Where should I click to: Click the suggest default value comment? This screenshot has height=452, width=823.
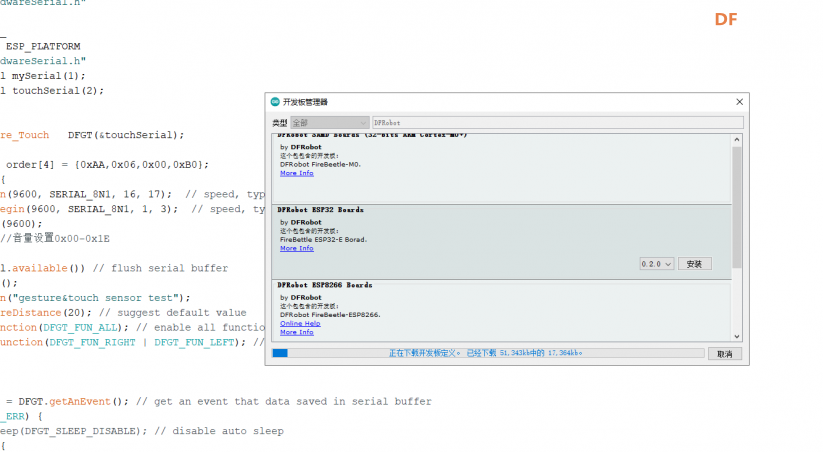tap(173, 313)
